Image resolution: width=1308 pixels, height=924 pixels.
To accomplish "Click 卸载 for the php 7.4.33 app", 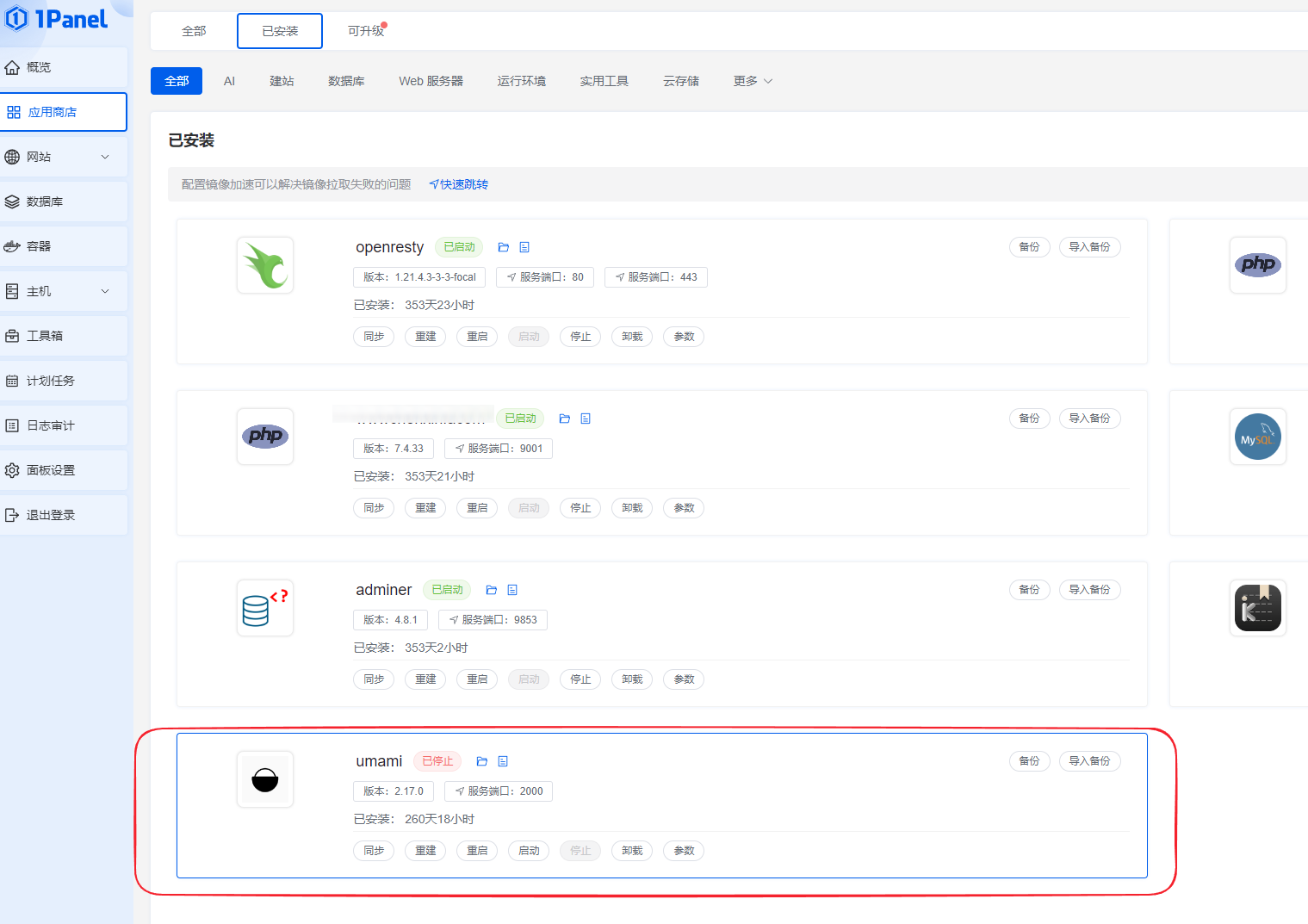I will point(632,508).
